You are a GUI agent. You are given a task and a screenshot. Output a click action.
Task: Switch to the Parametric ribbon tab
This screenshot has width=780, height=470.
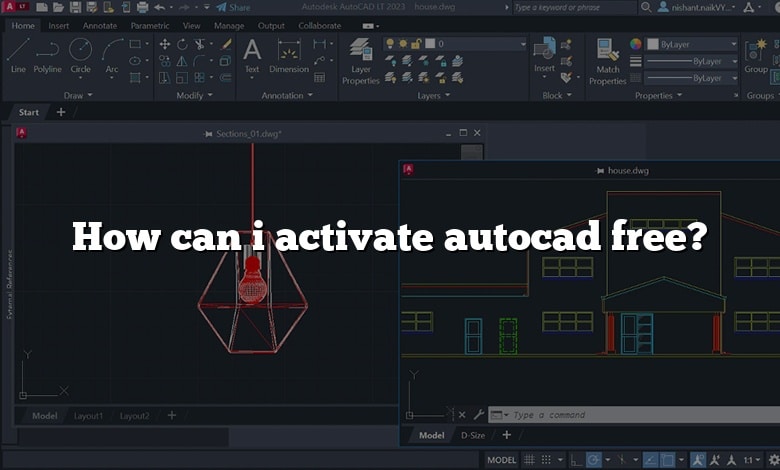[x=150, y=25]
